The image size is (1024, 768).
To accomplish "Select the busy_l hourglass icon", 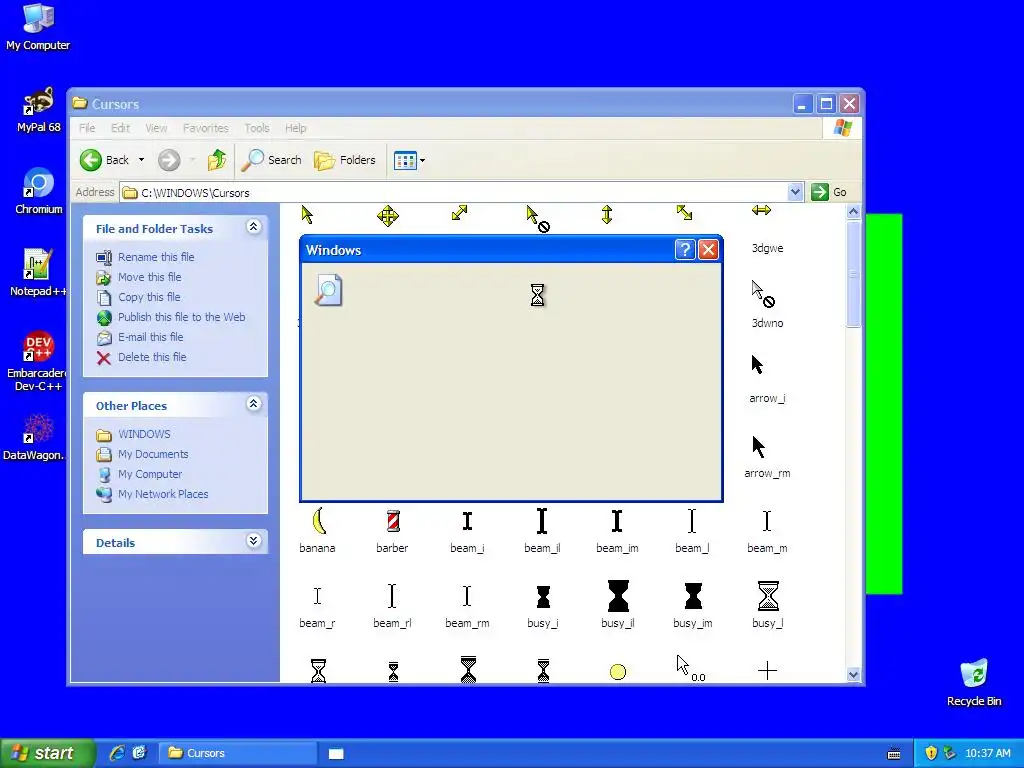I will click(768, 596).
